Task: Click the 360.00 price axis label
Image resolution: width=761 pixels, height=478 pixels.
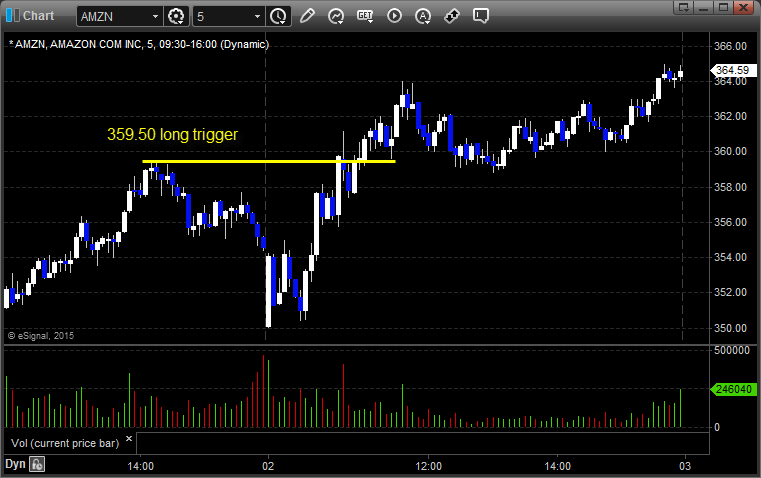Action: (730, 151)
